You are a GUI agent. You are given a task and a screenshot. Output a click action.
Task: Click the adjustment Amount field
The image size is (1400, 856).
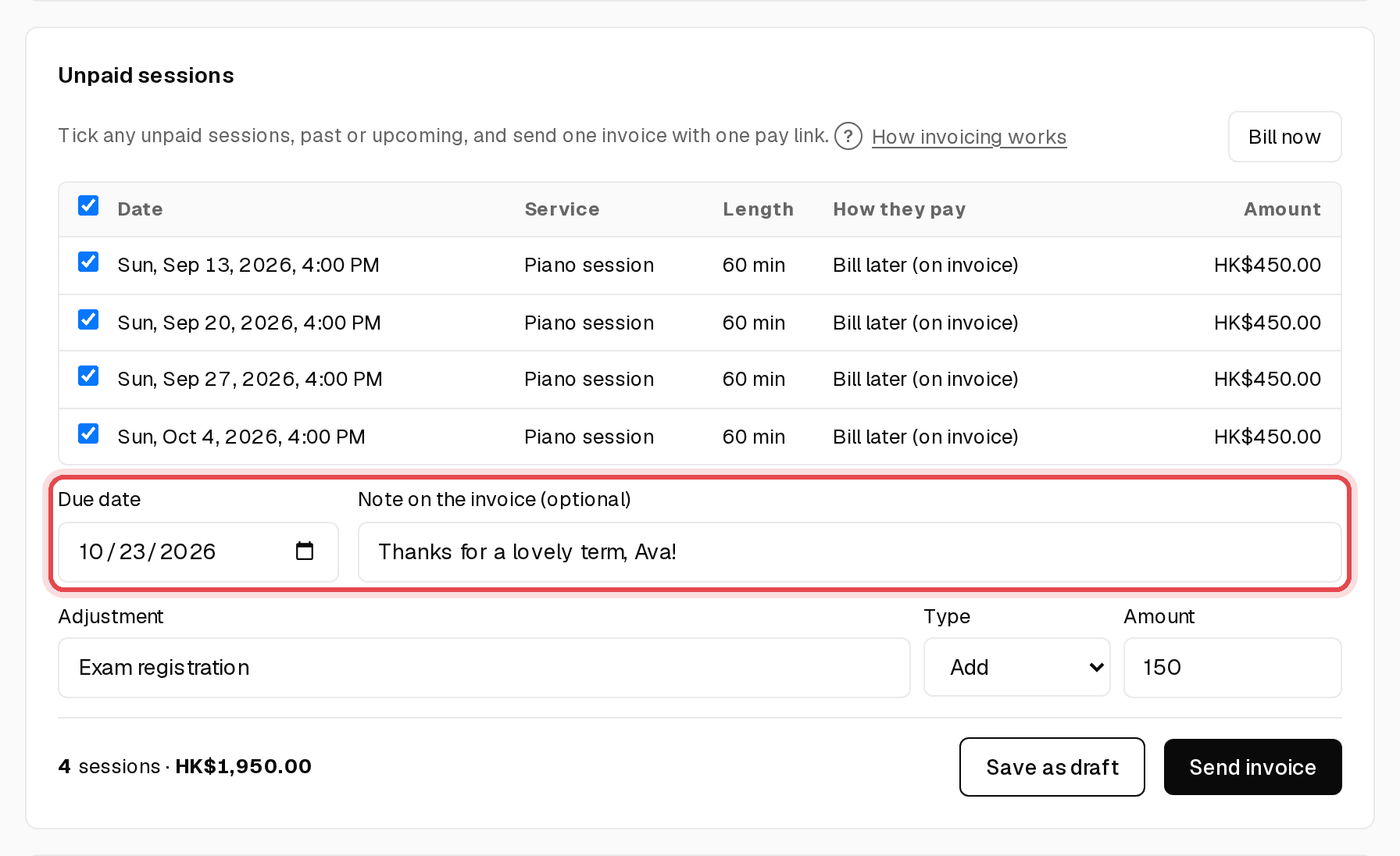[1232, 667]
